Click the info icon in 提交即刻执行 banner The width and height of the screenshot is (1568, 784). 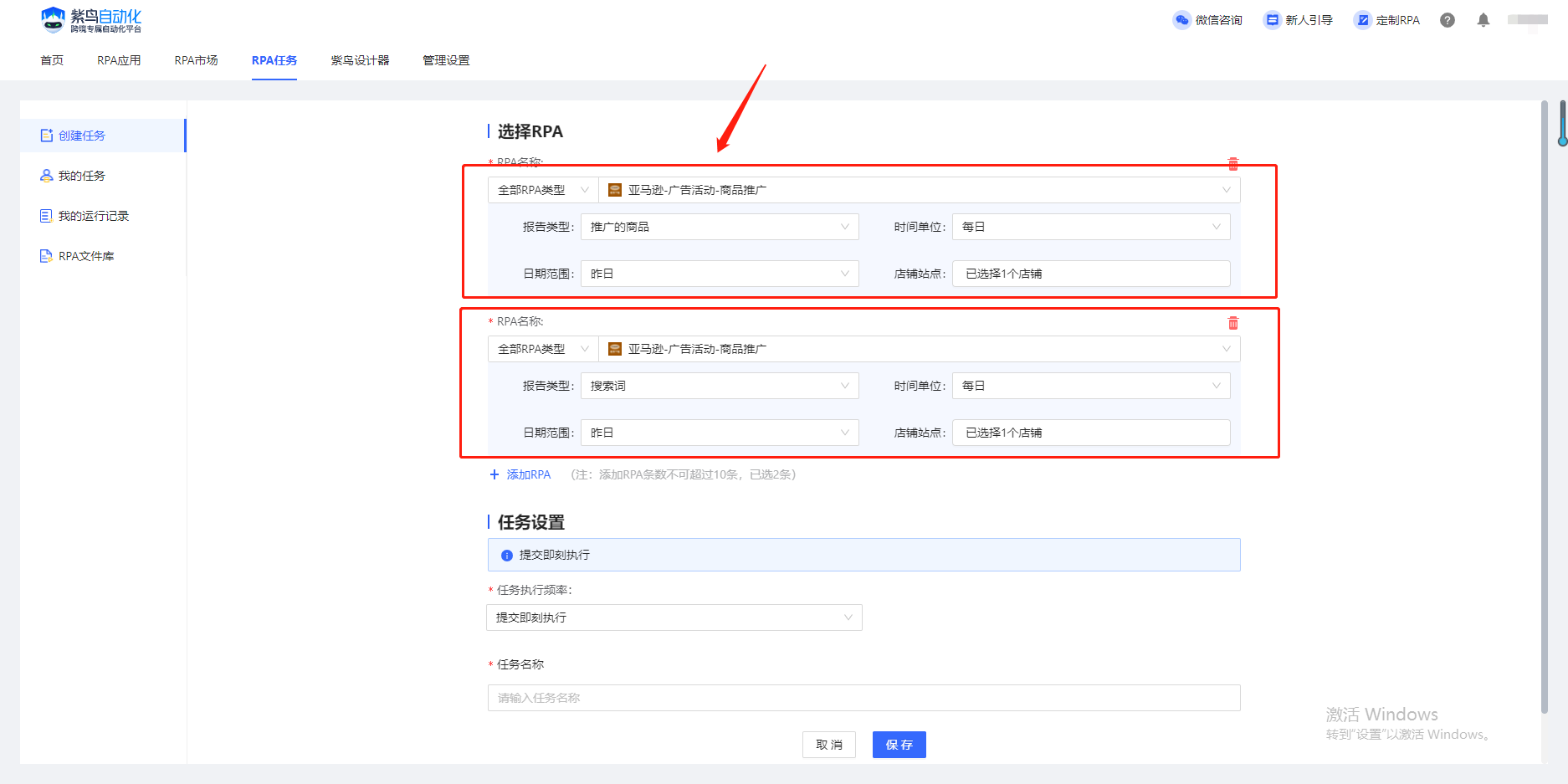click(507, 556)
